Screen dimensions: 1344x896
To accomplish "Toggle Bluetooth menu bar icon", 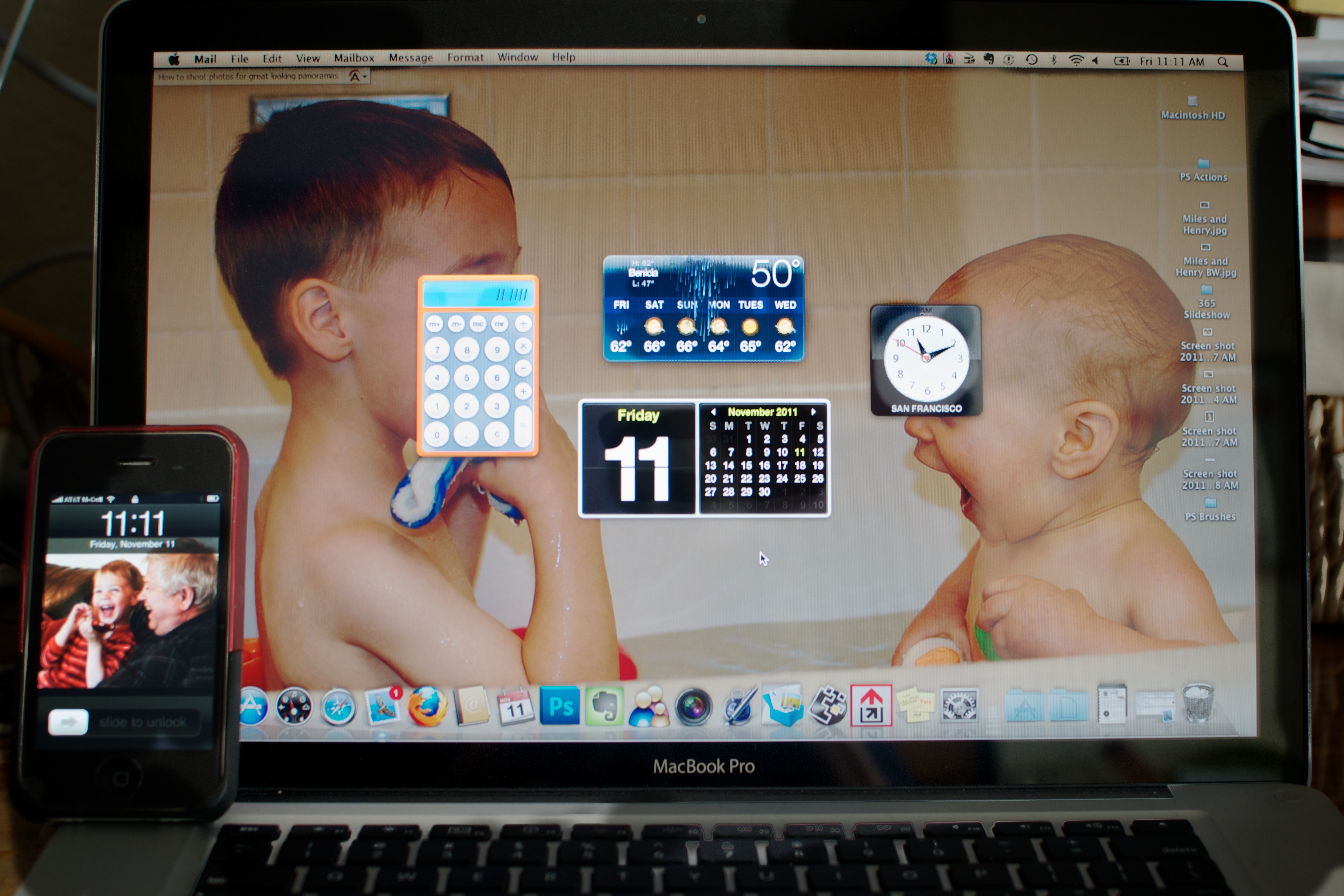I will pos(1054,60).
